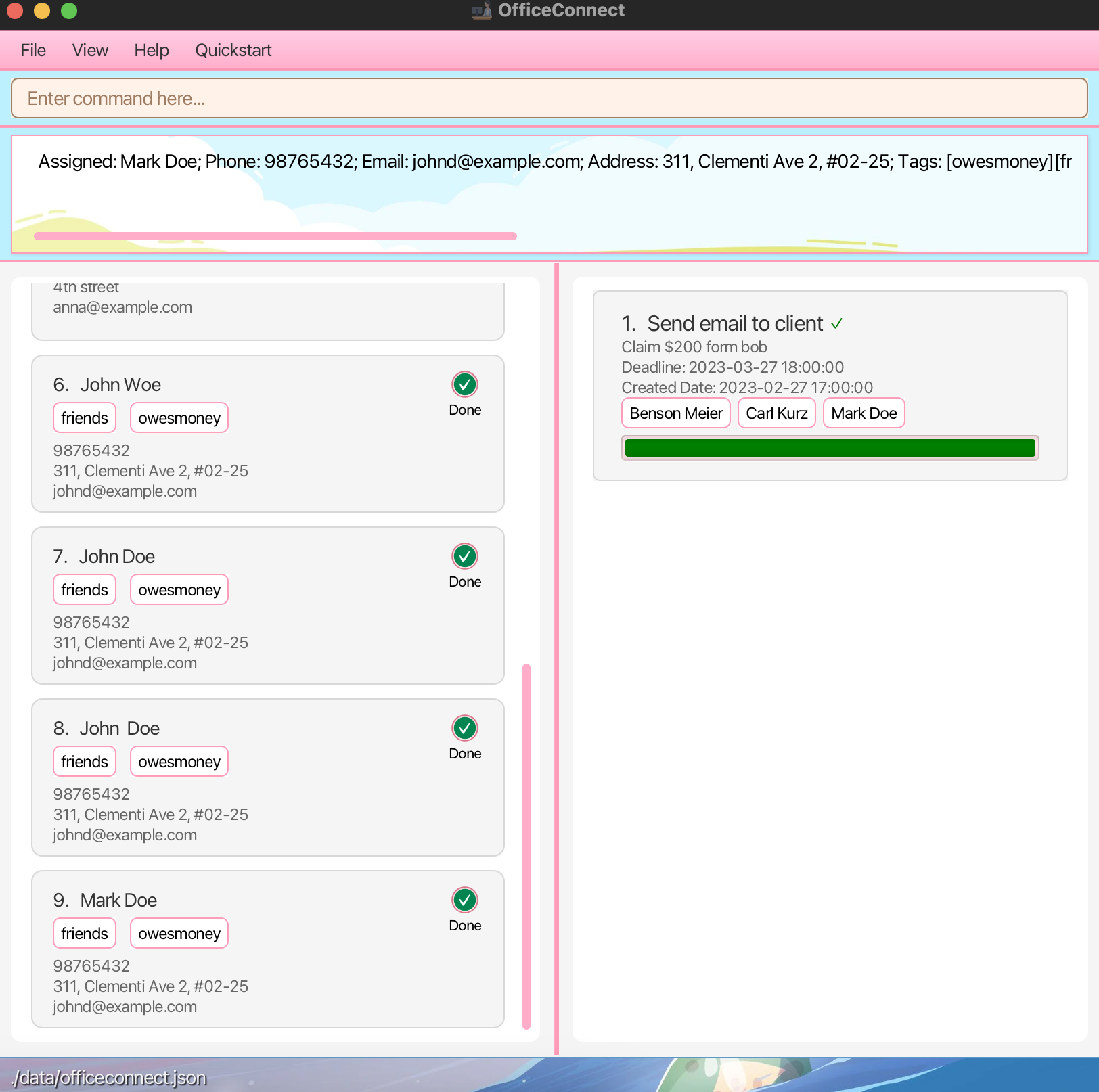
Task: Click the owesmoney tag on Mark Doe's card
Action: [179, 934]
